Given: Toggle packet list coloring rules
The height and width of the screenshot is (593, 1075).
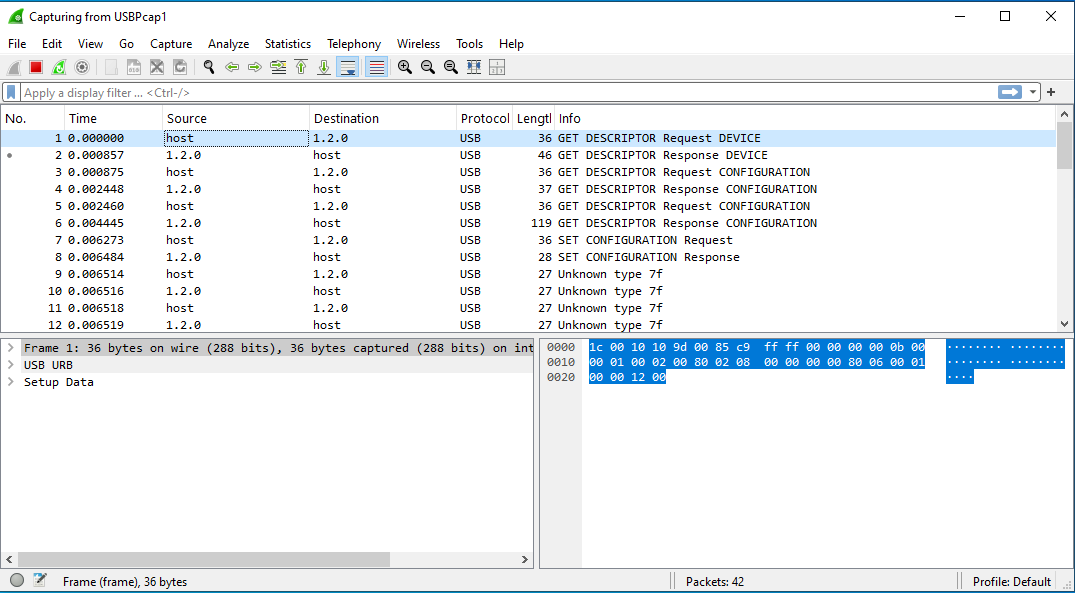Looking at the screenshot, I should point(376,67).
